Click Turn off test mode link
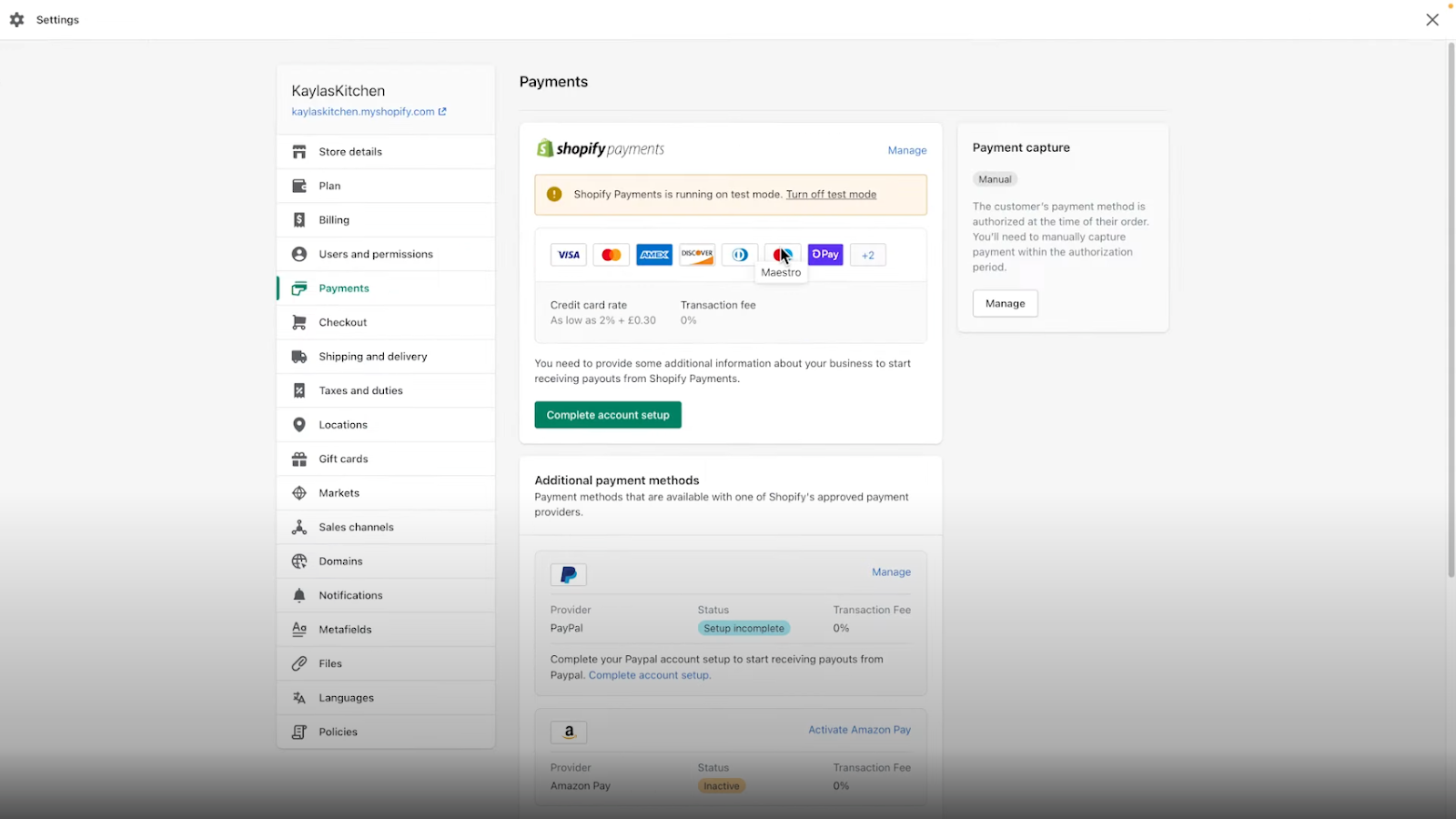This screenshot has width=1456, height=819. (831, 195)
